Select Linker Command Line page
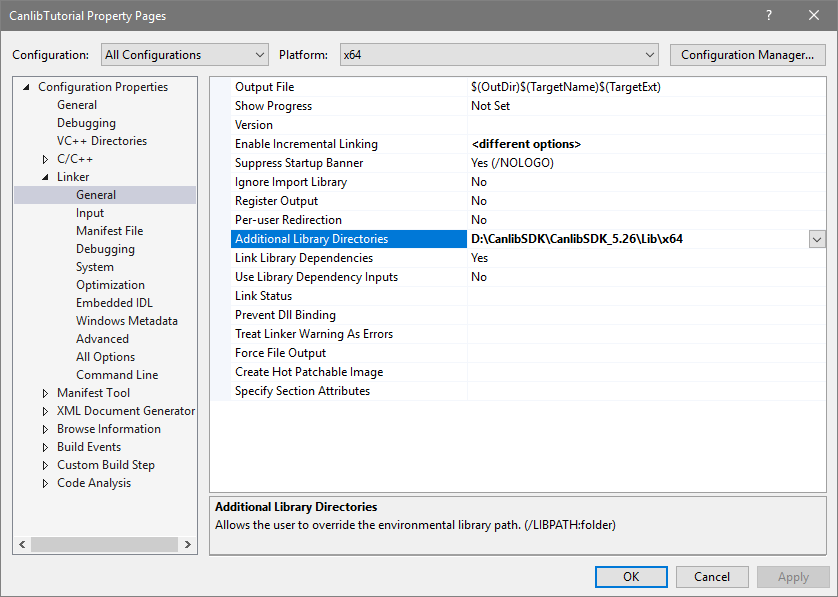 pyautogui.click(x=117, y=375)
